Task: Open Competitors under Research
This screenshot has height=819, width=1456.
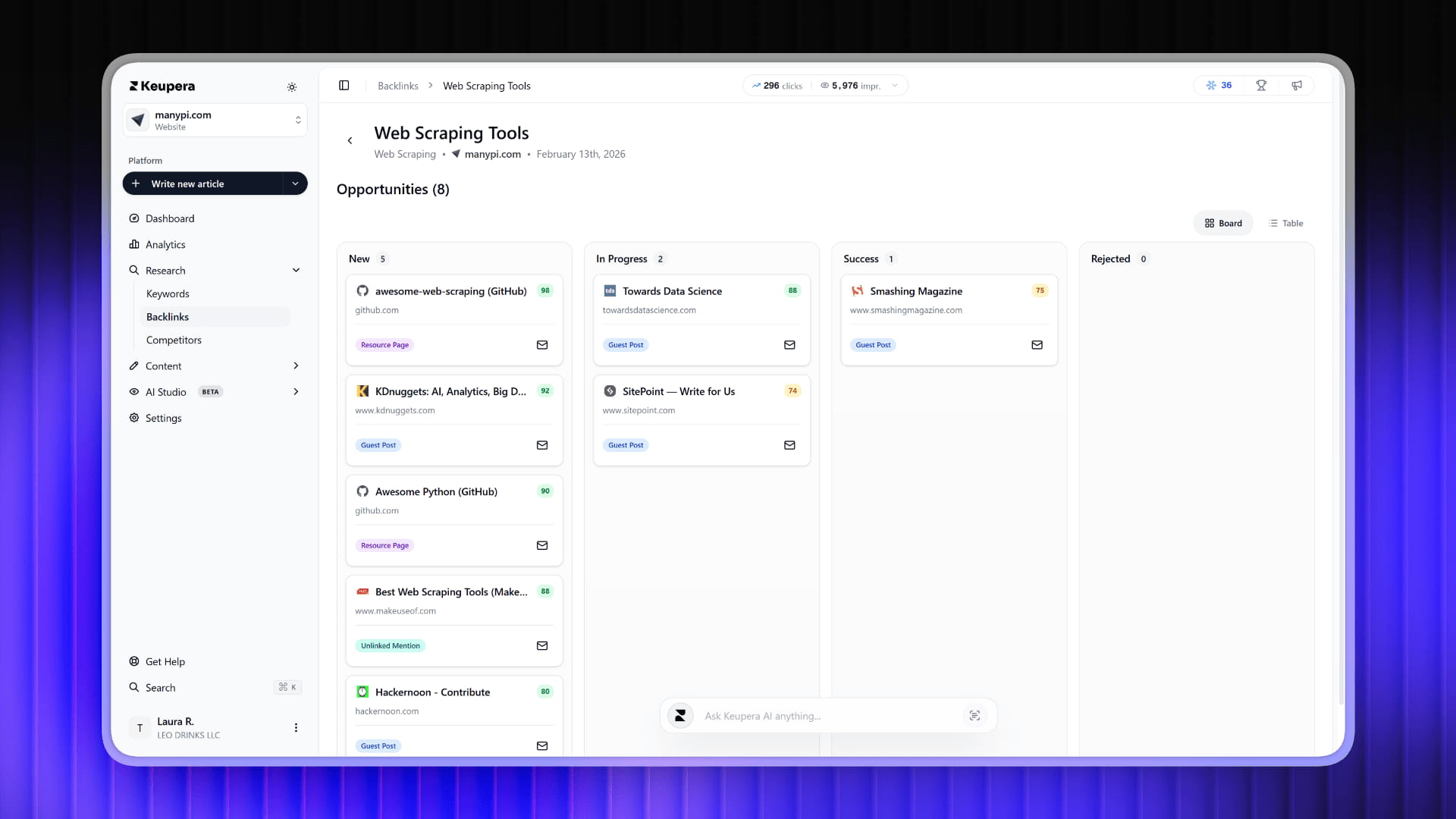Action: [174, 340]
